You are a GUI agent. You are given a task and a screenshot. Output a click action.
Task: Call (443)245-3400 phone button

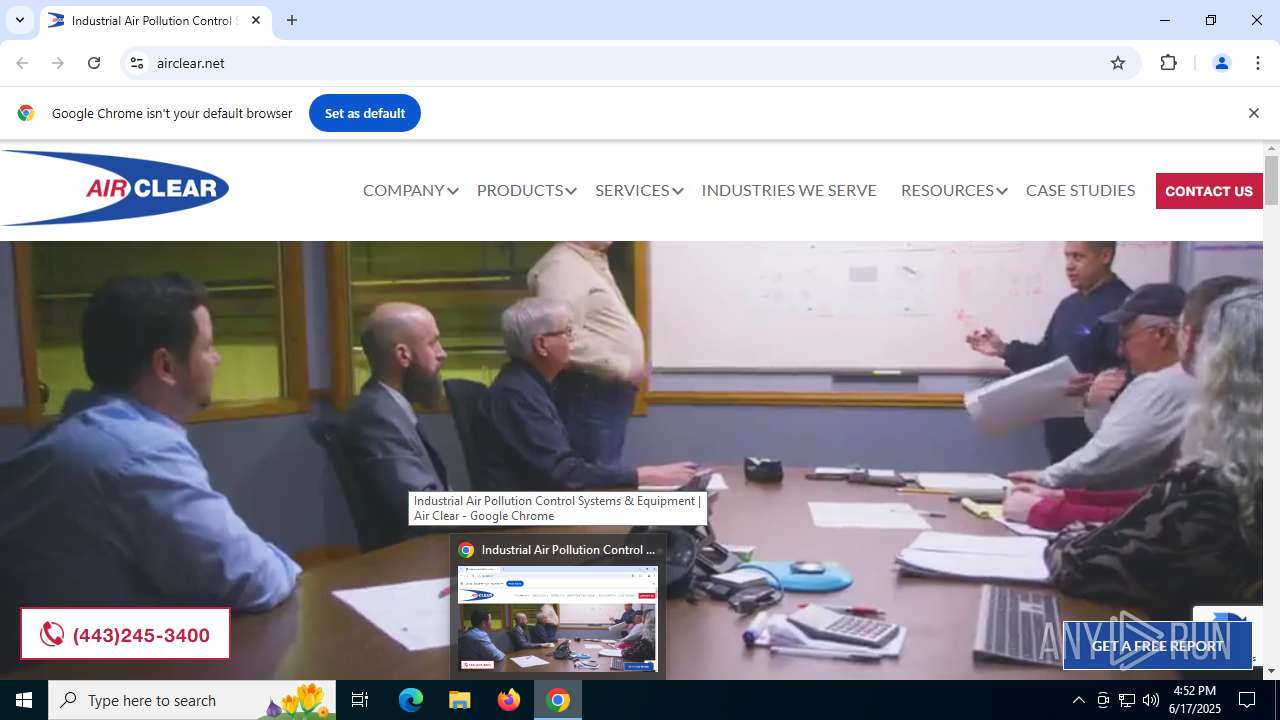(125, 634)
